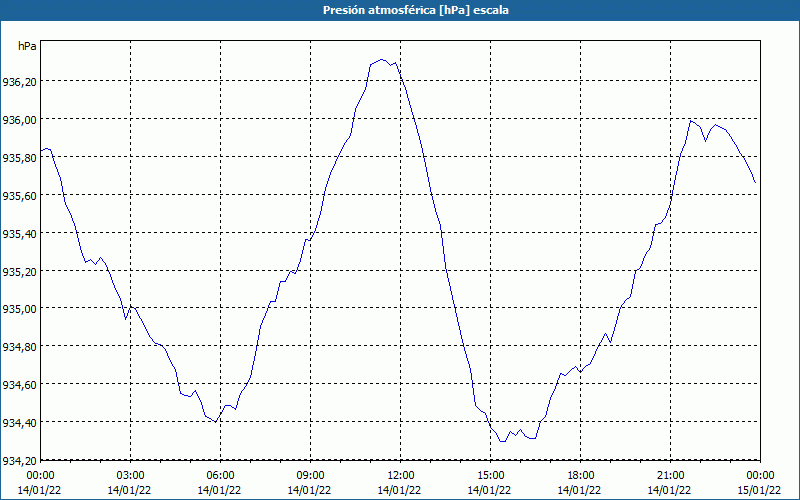Click the 03:00 time axis label
Screen dimensions: 800x500
(131, 476)
